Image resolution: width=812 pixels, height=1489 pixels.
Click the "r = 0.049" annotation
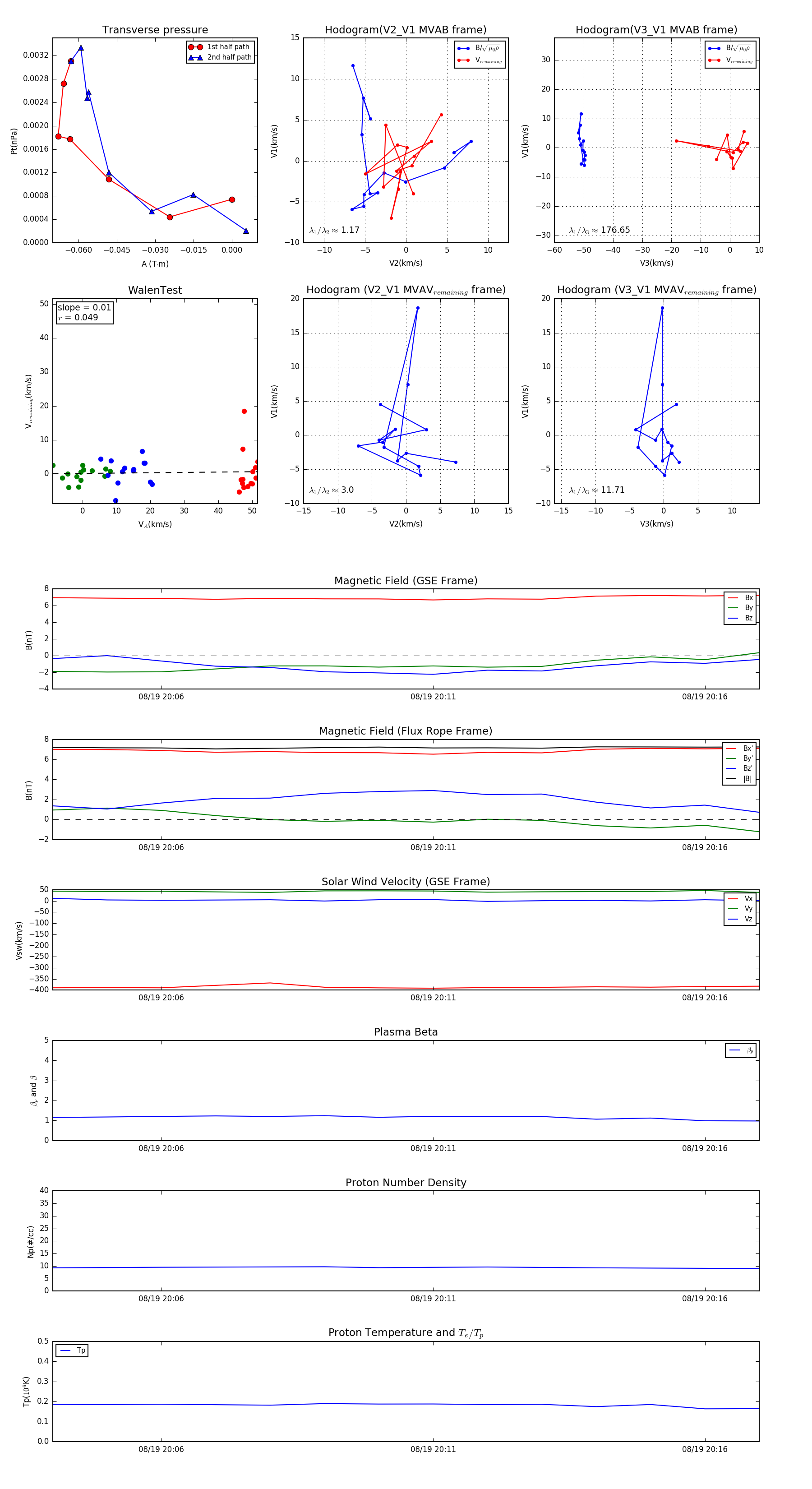point(78,317)
